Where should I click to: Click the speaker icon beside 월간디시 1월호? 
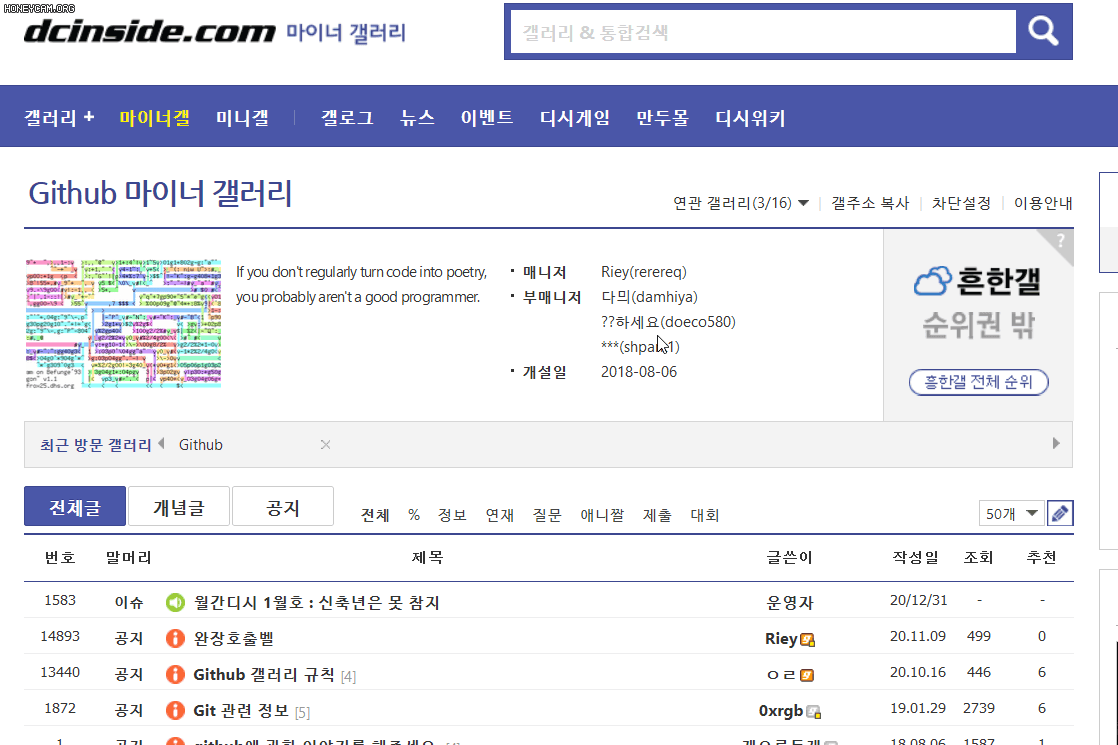pyautogui.click(x=175, y=602)
